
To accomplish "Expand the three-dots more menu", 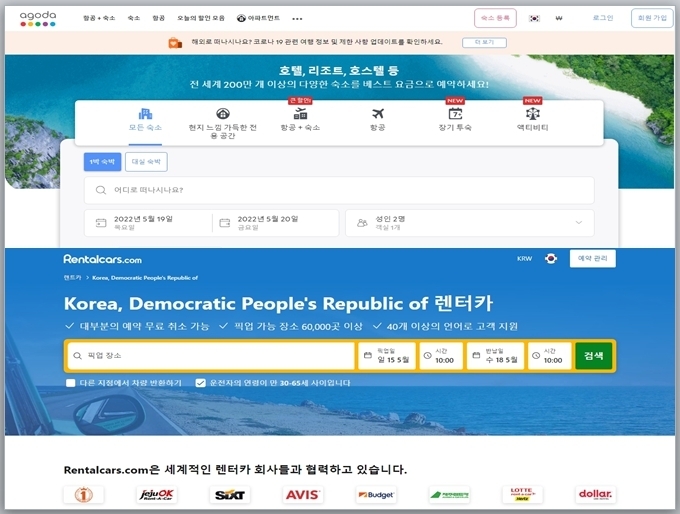I will tap(297, 19).
